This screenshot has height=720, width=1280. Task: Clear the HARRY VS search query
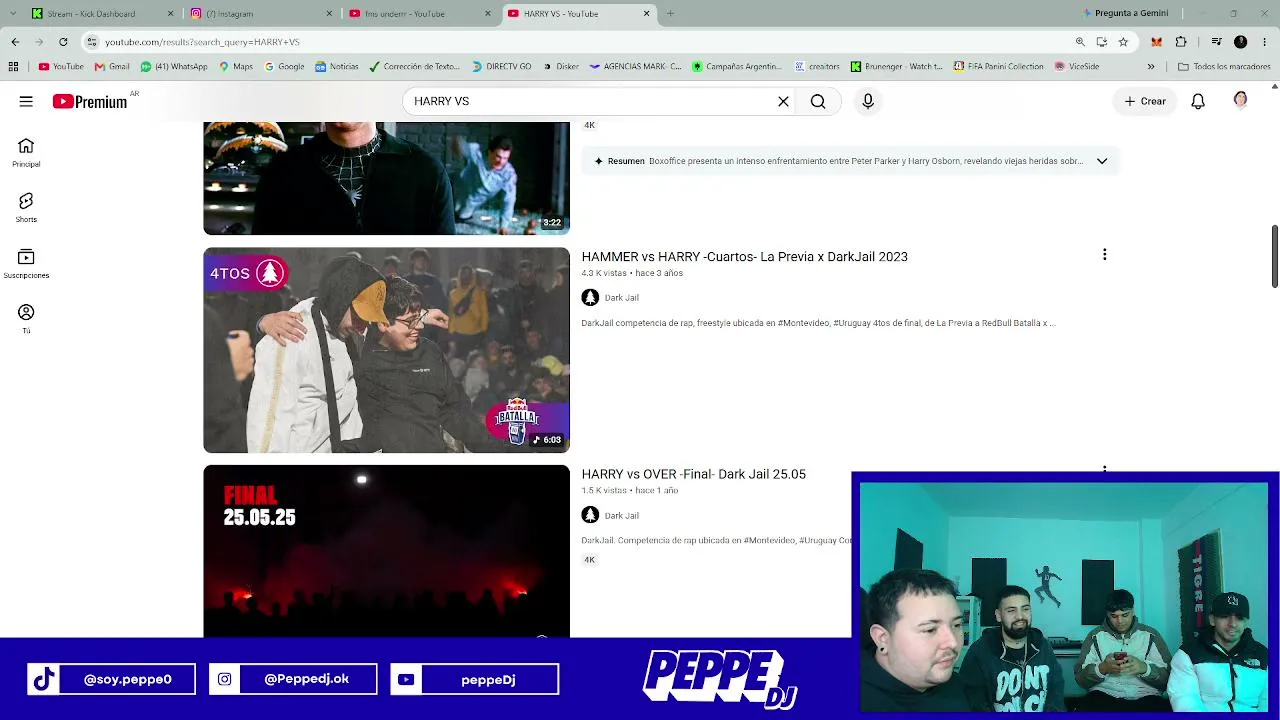click(x=783, y=101)
